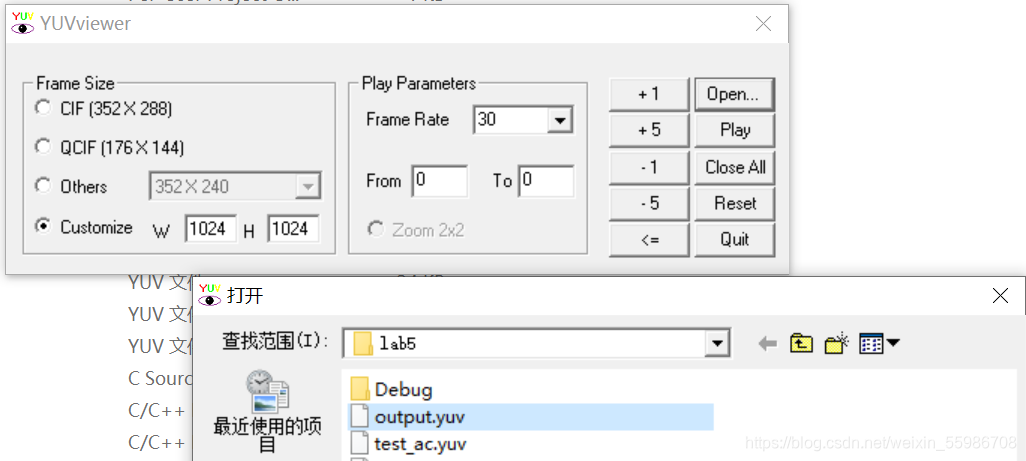Click the Close All button

[734, 167]
